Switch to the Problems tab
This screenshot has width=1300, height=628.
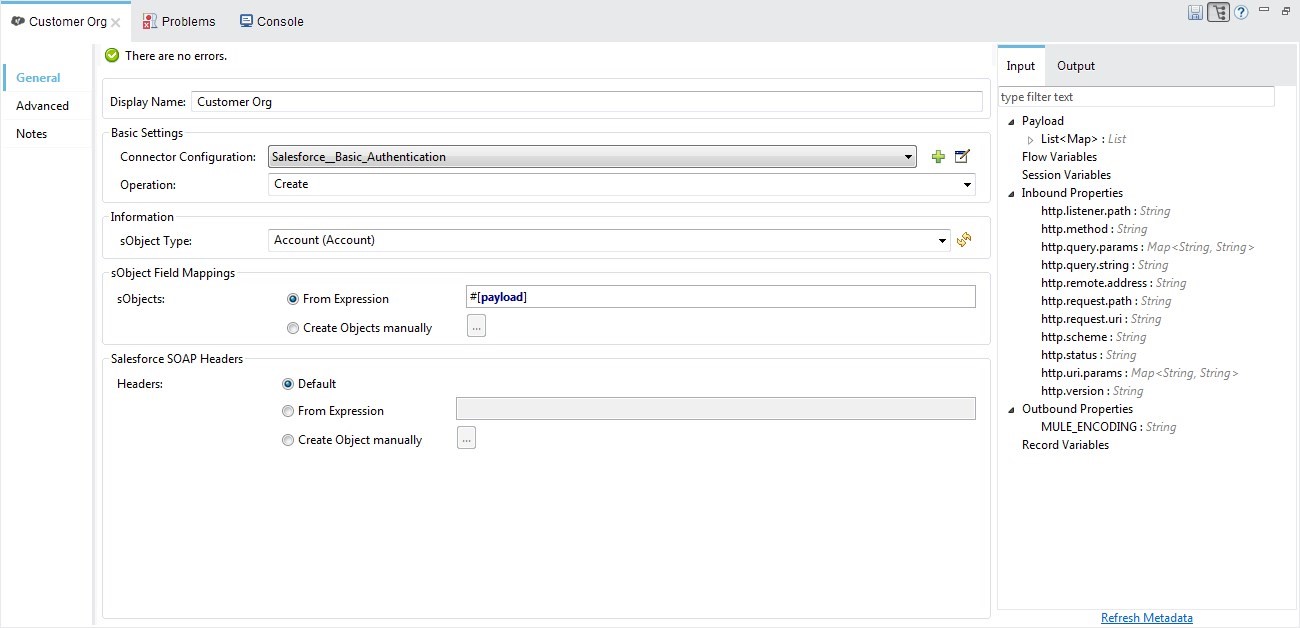(179, 21)
